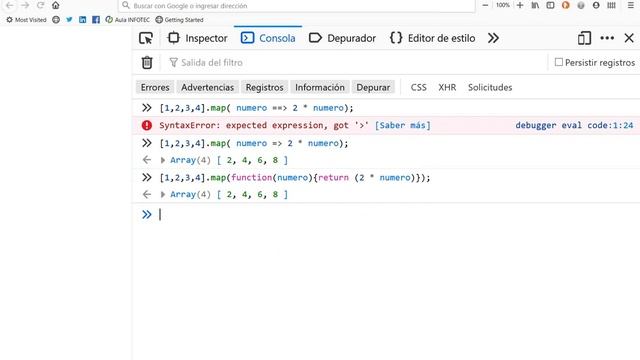Toggle the Errores filter
Image resolution: width=640 pixels, height=360 pixels.
pos(155,87)
